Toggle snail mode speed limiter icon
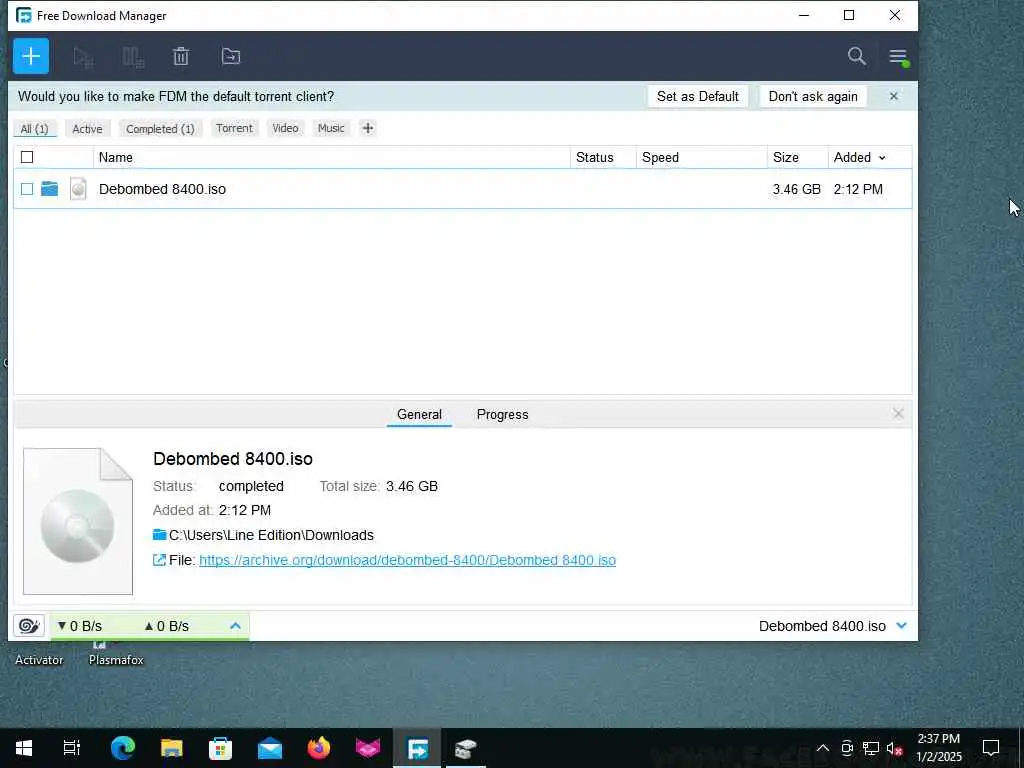The width and height of the screenshot is (1024, 768). pos(29,626)
